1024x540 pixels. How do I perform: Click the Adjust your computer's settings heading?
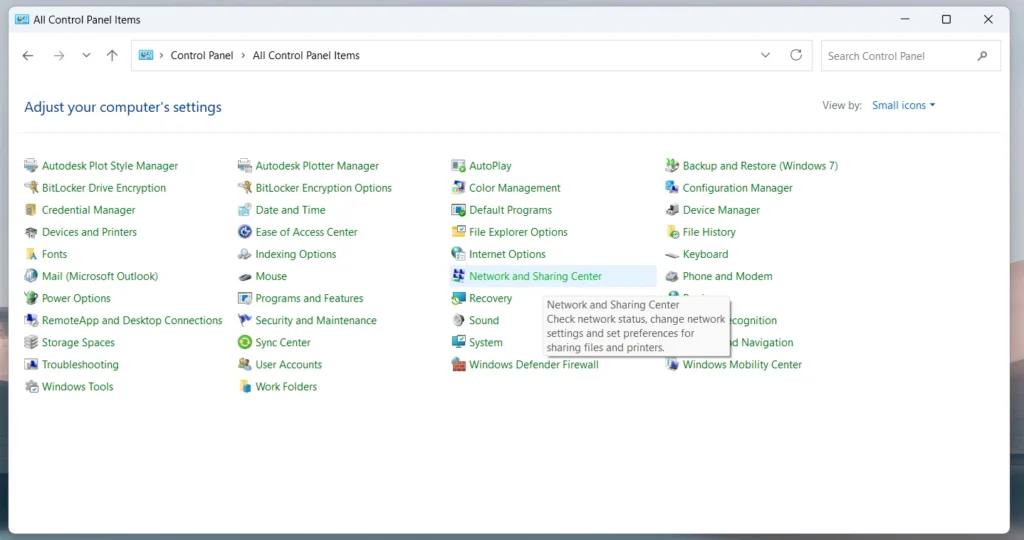point(123,107)
